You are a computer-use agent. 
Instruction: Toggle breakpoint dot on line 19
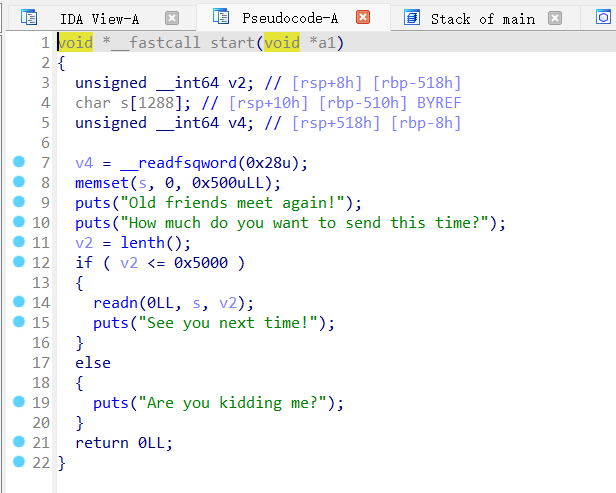point(18,402)
